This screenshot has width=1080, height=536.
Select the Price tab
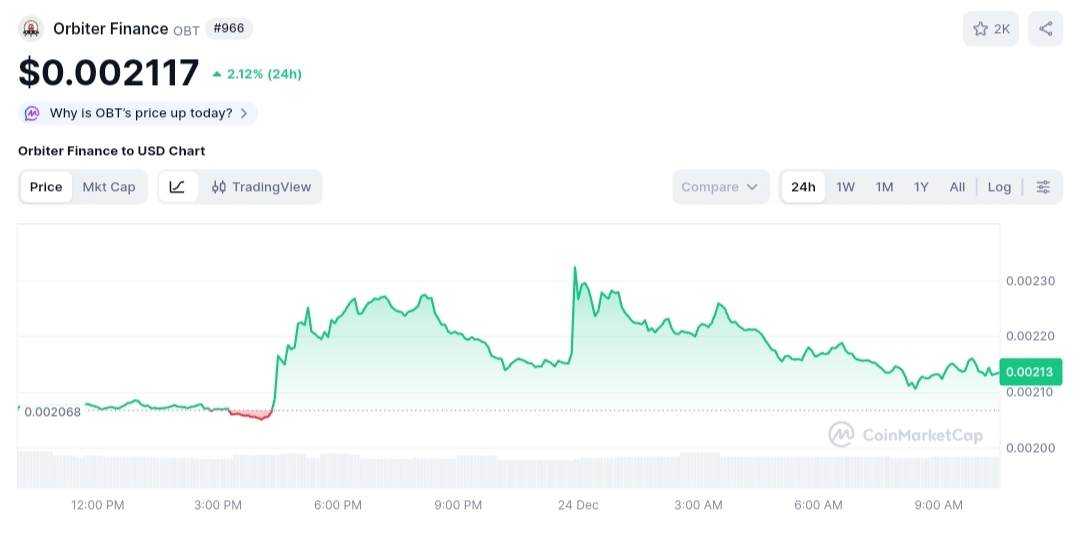pyautogui.click(x=46, y=187)
